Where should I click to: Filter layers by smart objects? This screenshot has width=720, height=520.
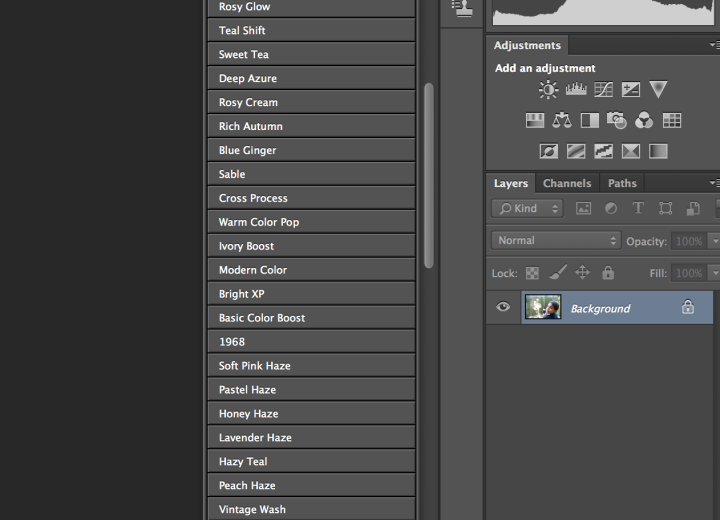tap(693, 209)
